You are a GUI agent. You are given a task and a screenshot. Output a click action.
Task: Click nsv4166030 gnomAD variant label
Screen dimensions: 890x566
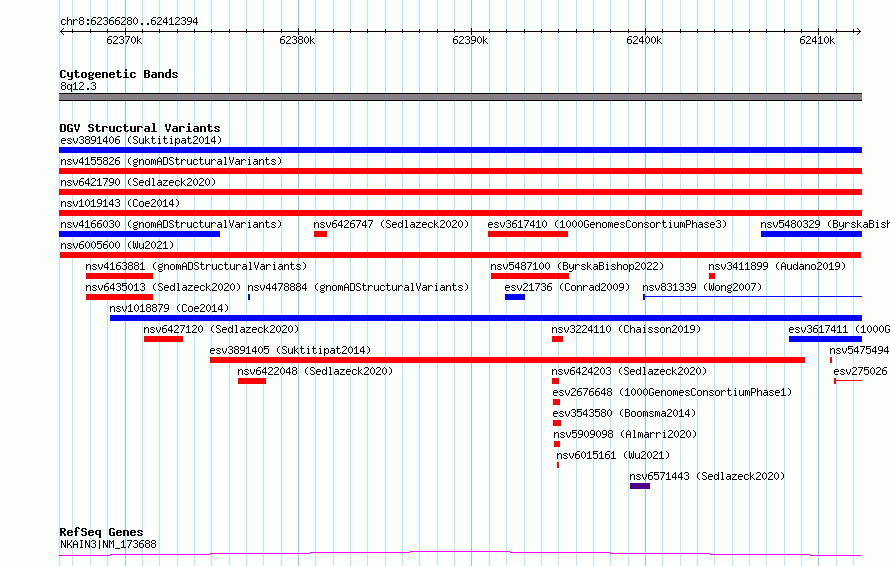pyautogui.click(x=171, y=224)
